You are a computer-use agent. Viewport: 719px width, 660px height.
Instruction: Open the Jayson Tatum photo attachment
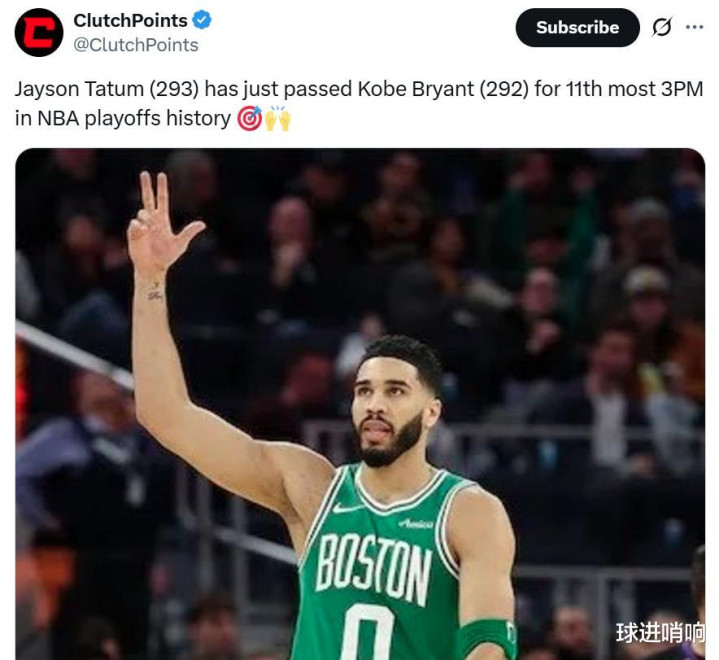[360, 404]
